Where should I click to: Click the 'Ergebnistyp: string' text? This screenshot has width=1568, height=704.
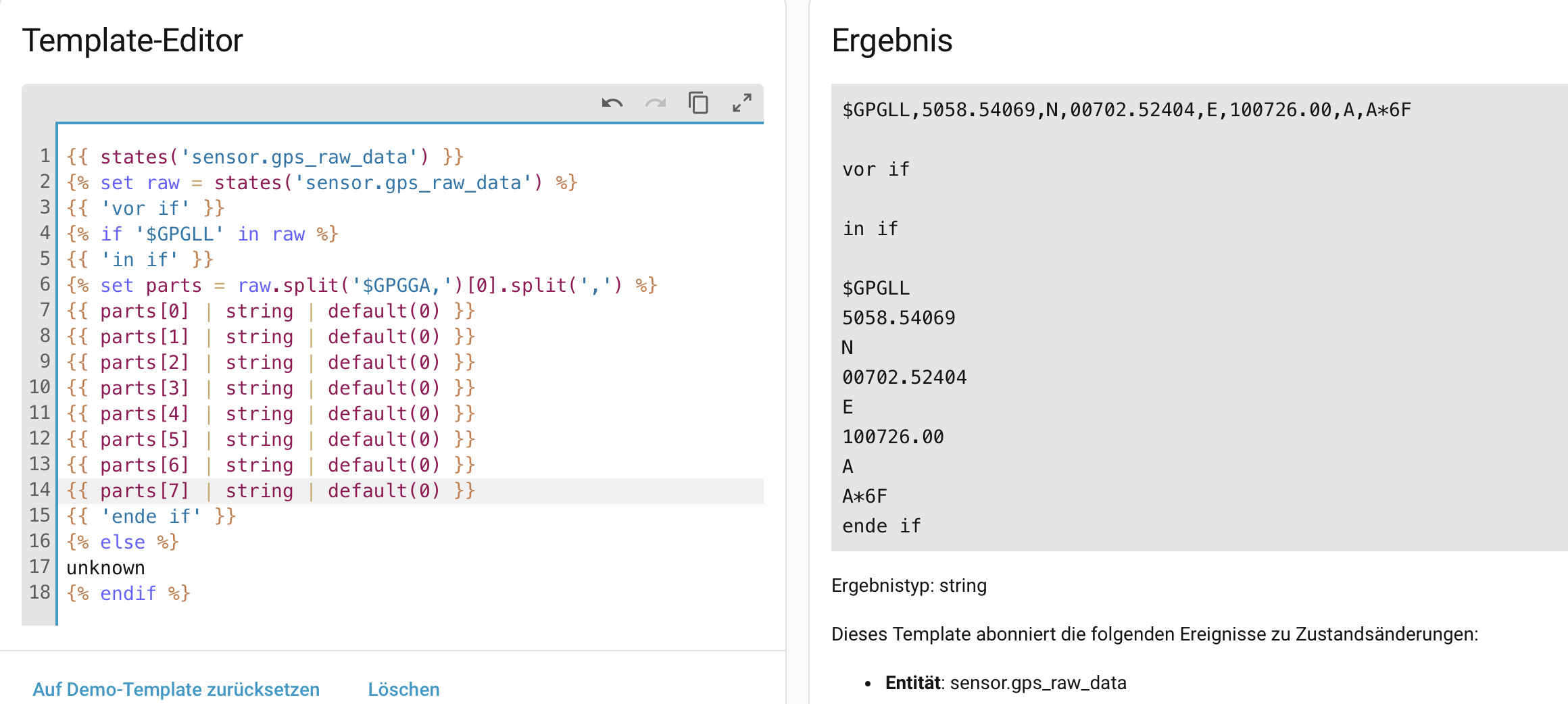(x=908, y=586)
